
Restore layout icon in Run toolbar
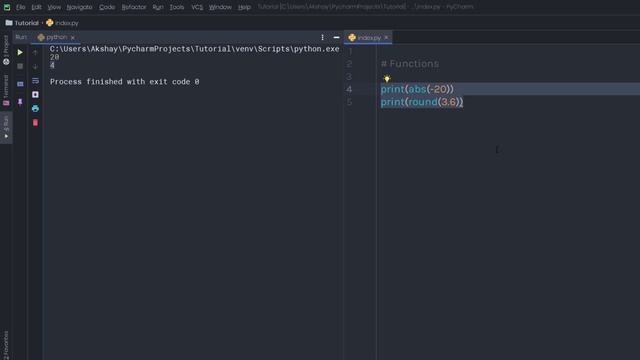[x=20, y=84]
